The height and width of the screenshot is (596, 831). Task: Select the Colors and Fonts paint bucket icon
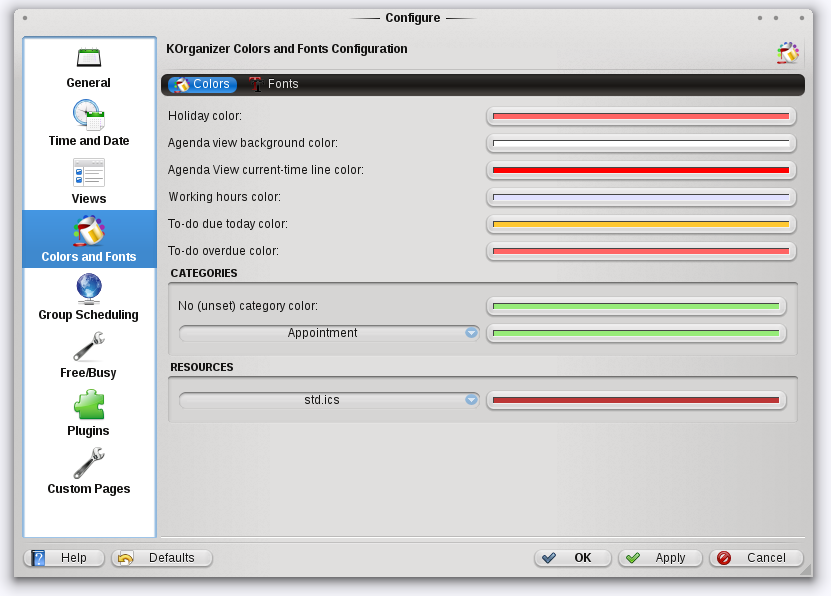(x=89, y=230)
